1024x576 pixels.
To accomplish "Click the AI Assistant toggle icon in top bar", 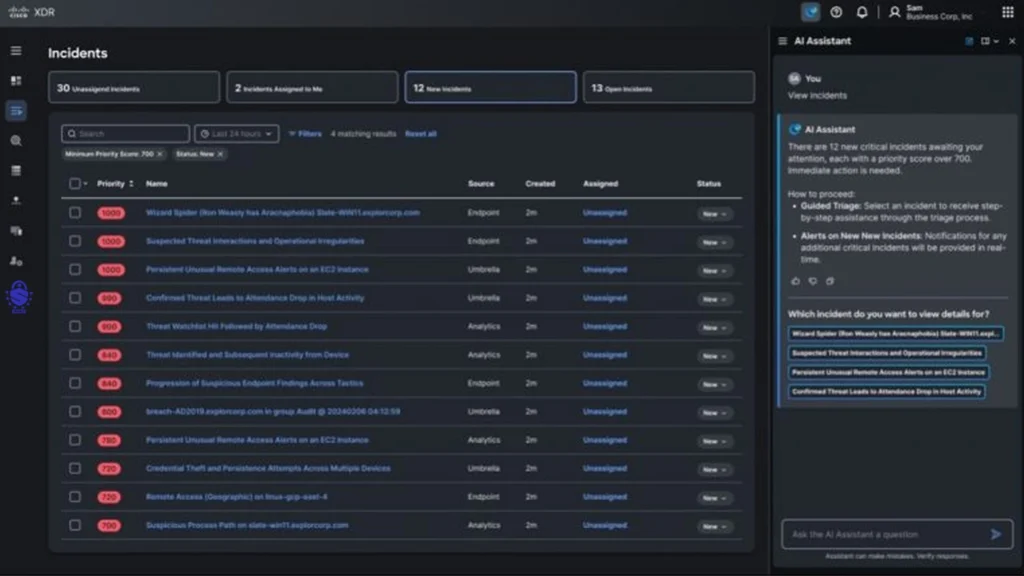I will pyautogui.click(x=810, y=12).
